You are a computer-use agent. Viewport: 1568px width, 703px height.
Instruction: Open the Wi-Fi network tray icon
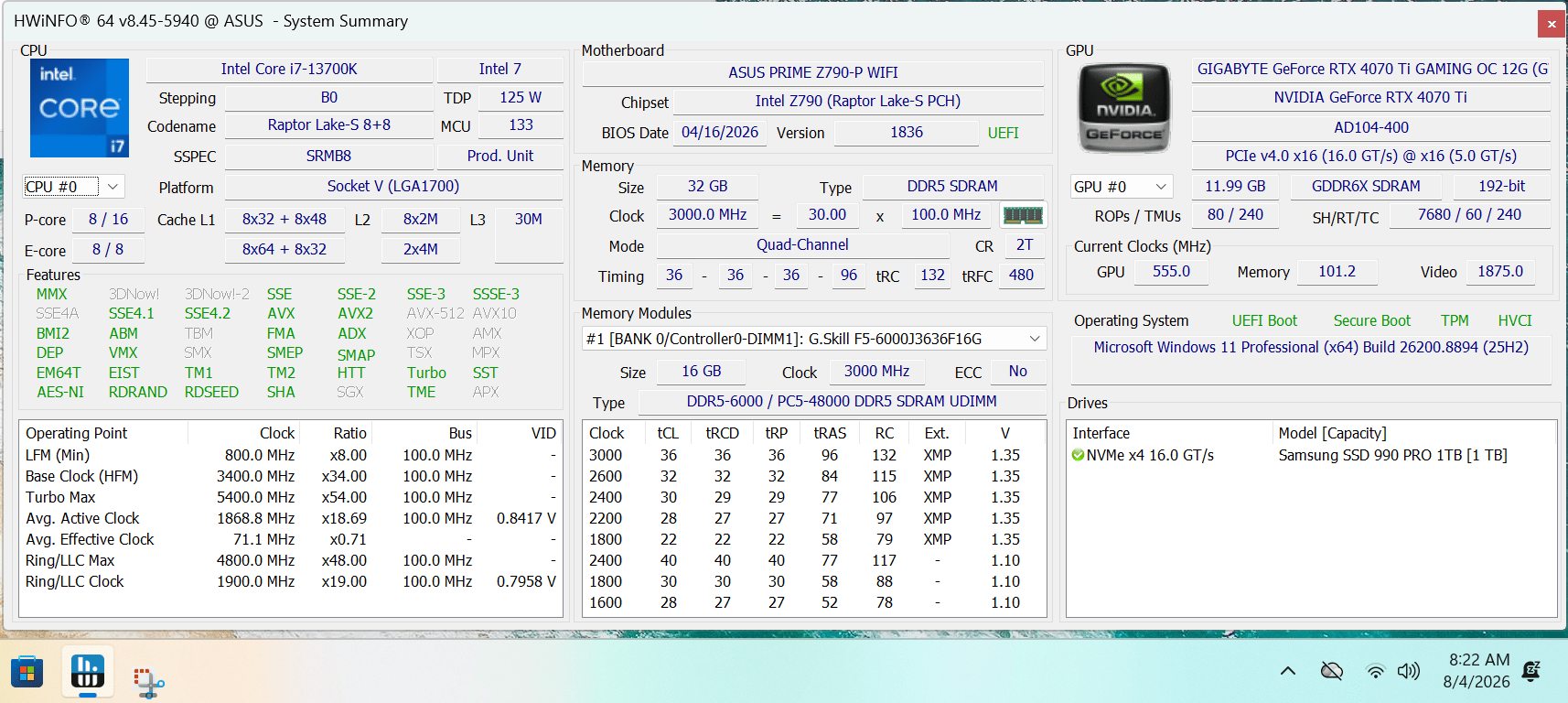pyautogui.click(x=1375, y=671)
